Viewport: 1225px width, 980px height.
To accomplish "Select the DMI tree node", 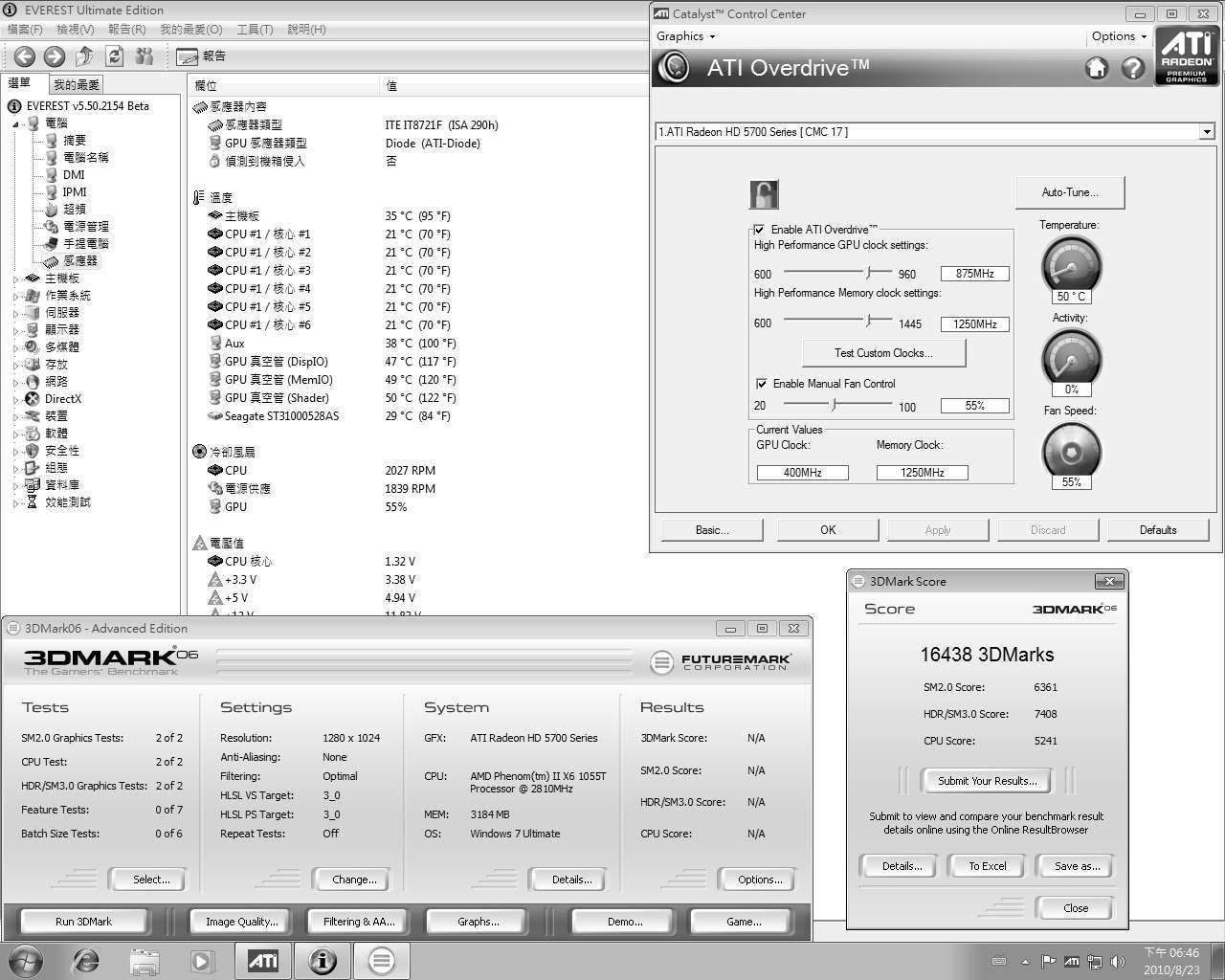I will pos(74,174).
